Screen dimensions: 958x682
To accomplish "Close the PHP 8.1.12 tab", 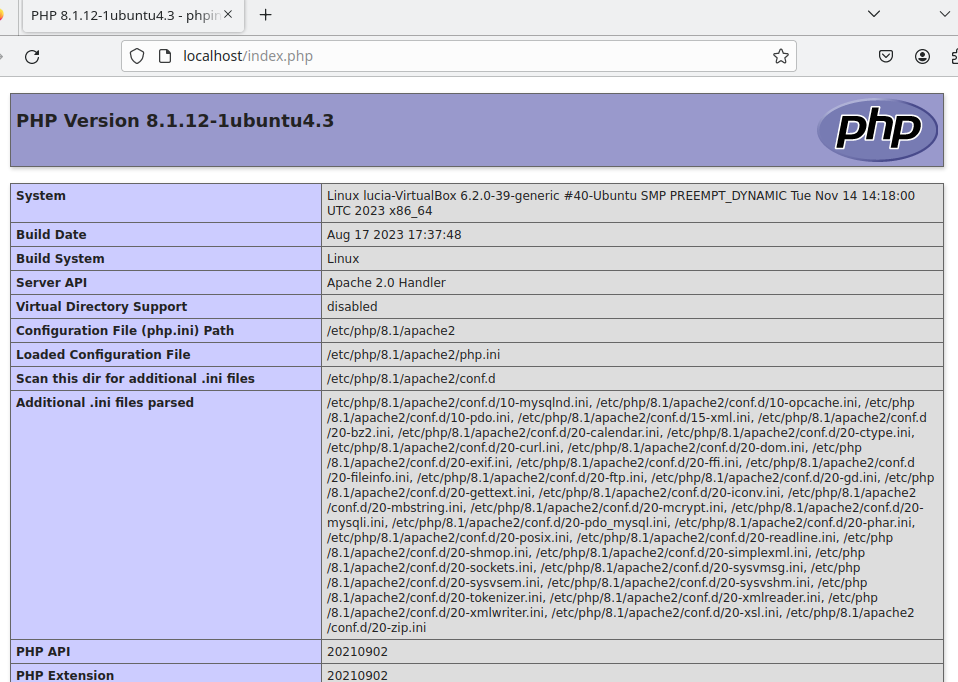I will pos(227,15).
